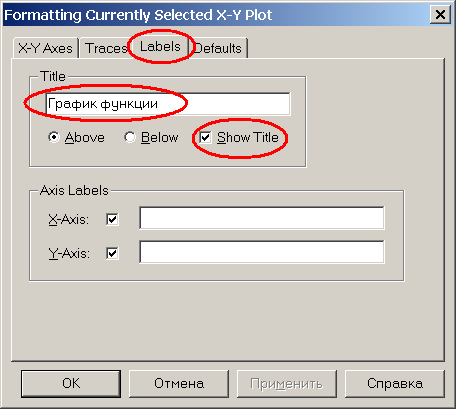Screen dimensions: 456x409
Task: Switch to the X-Y Axes tab
Action: click(46, 48)
